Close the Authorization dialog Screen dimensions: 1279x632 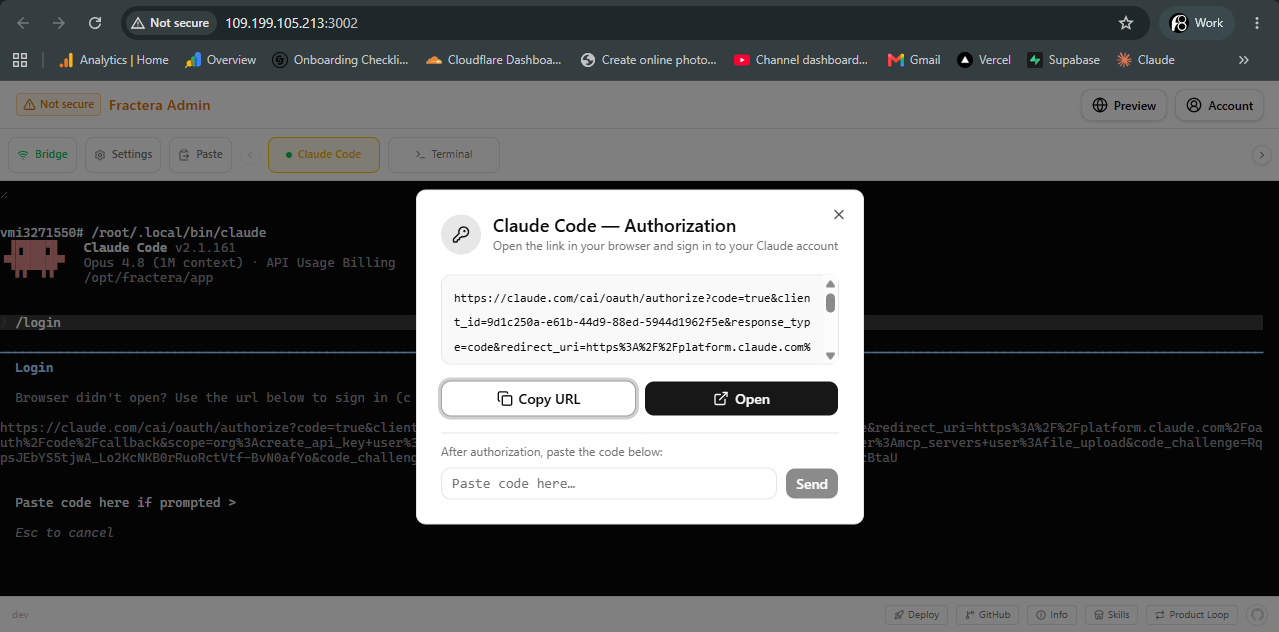[x=839, y=214]
